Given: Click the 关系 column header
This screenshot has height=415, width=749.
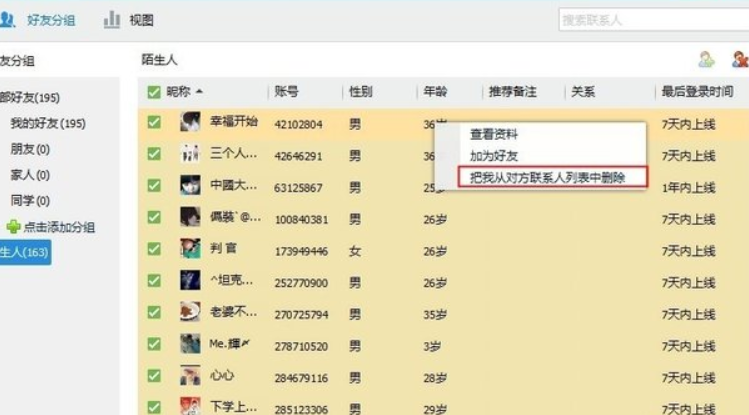Looking at the screenshot, I should click(x=583, y=91).
